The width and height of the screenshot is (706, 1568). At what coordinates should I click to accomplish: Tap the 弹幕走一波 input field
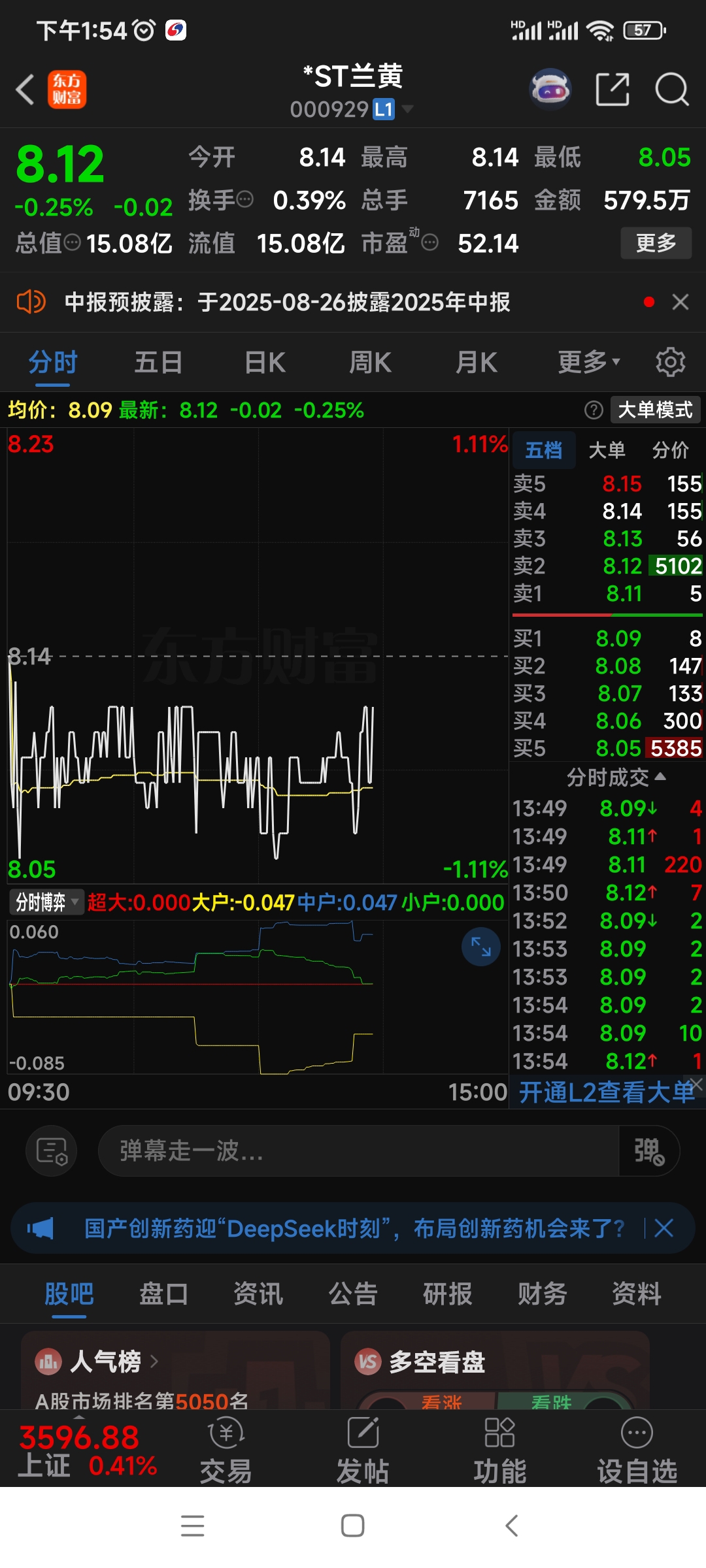(x=358, y=1151)
